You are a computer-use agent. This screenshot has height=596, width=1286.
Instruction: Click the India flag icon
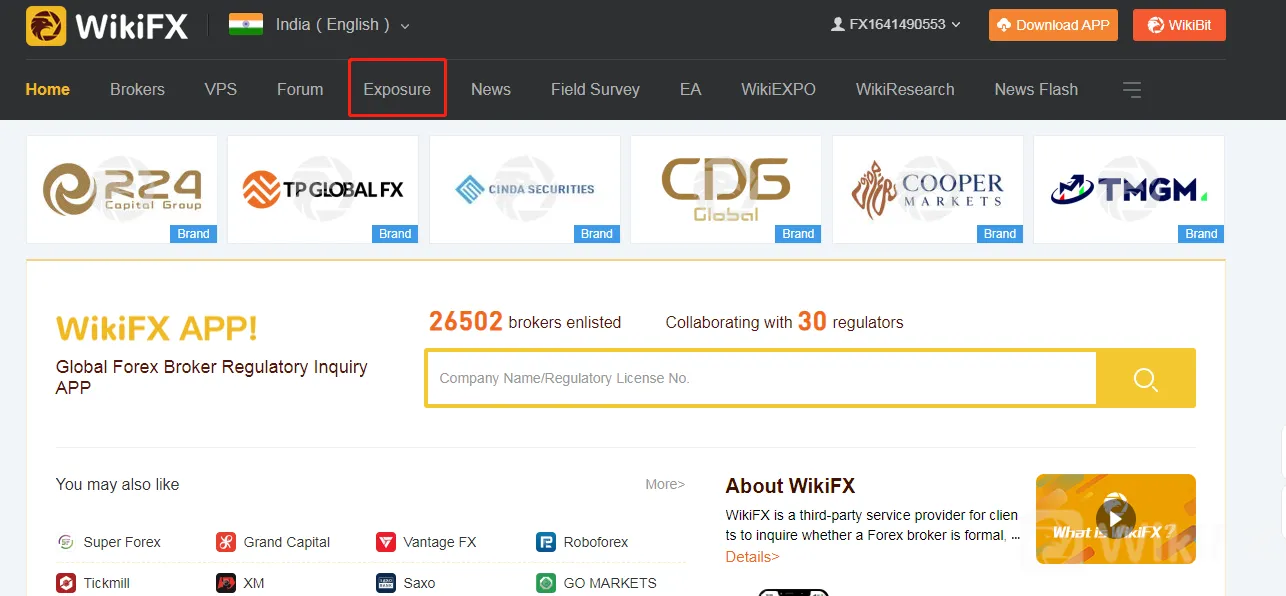coord(246,24)
